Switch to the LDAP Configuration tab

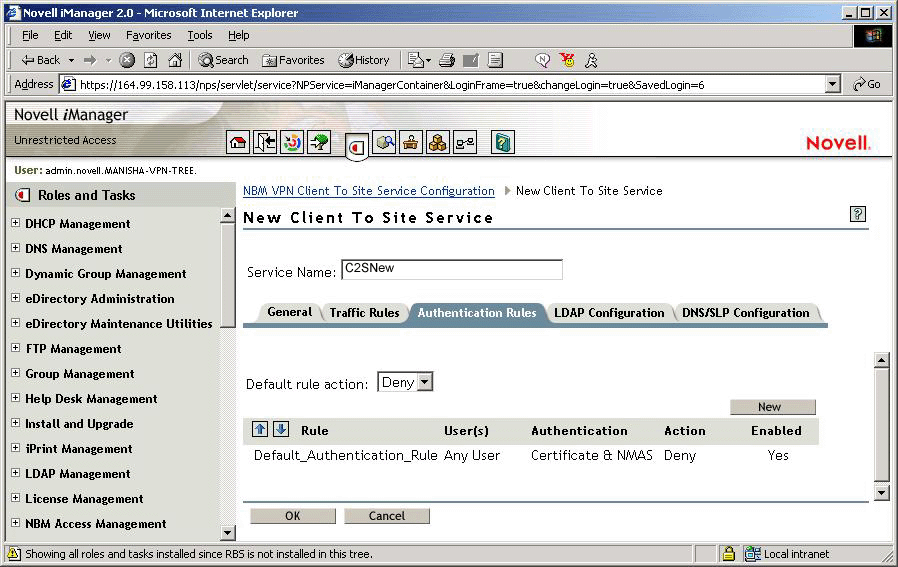tap(609, 313)
